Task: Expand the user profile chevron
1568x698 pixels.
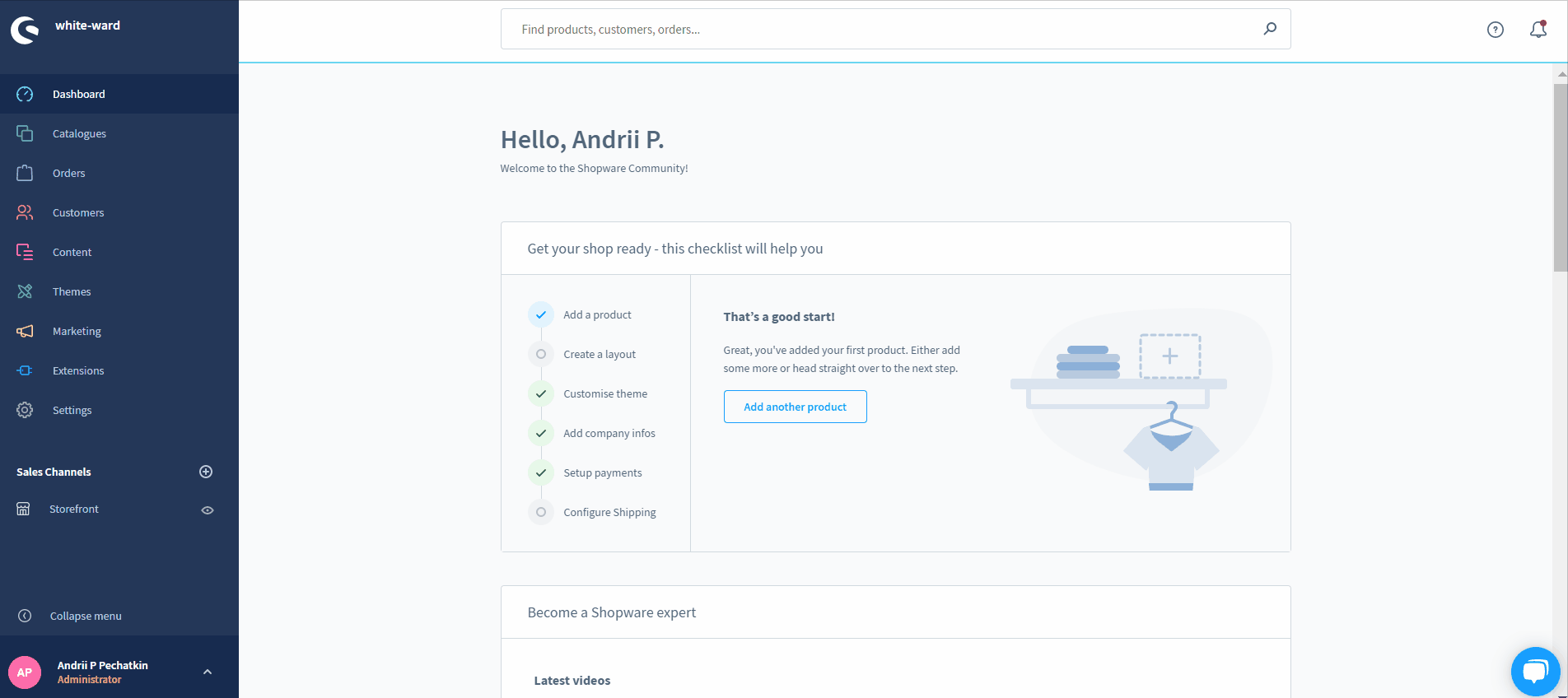Action: coord(208,672)
